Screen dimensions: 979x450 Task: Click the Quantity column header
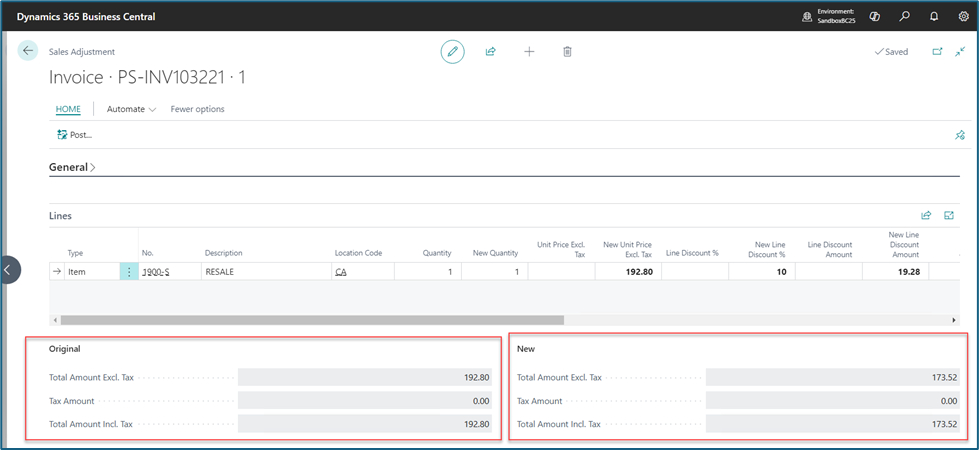click(436, 253)
